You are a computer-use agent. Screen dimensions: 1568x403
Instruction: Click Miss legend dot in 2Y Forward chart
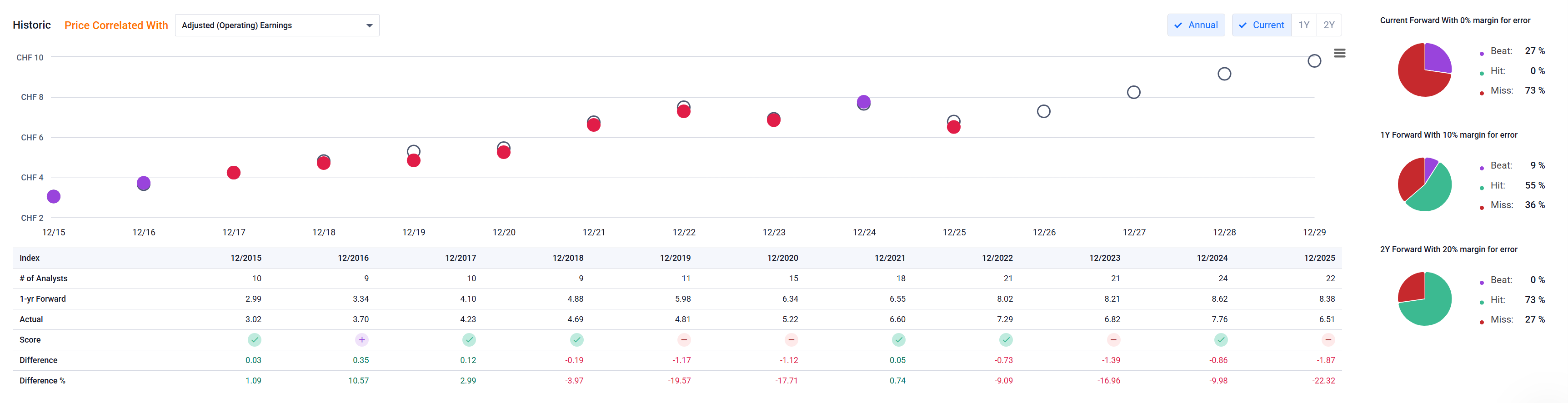[1482, 322]
